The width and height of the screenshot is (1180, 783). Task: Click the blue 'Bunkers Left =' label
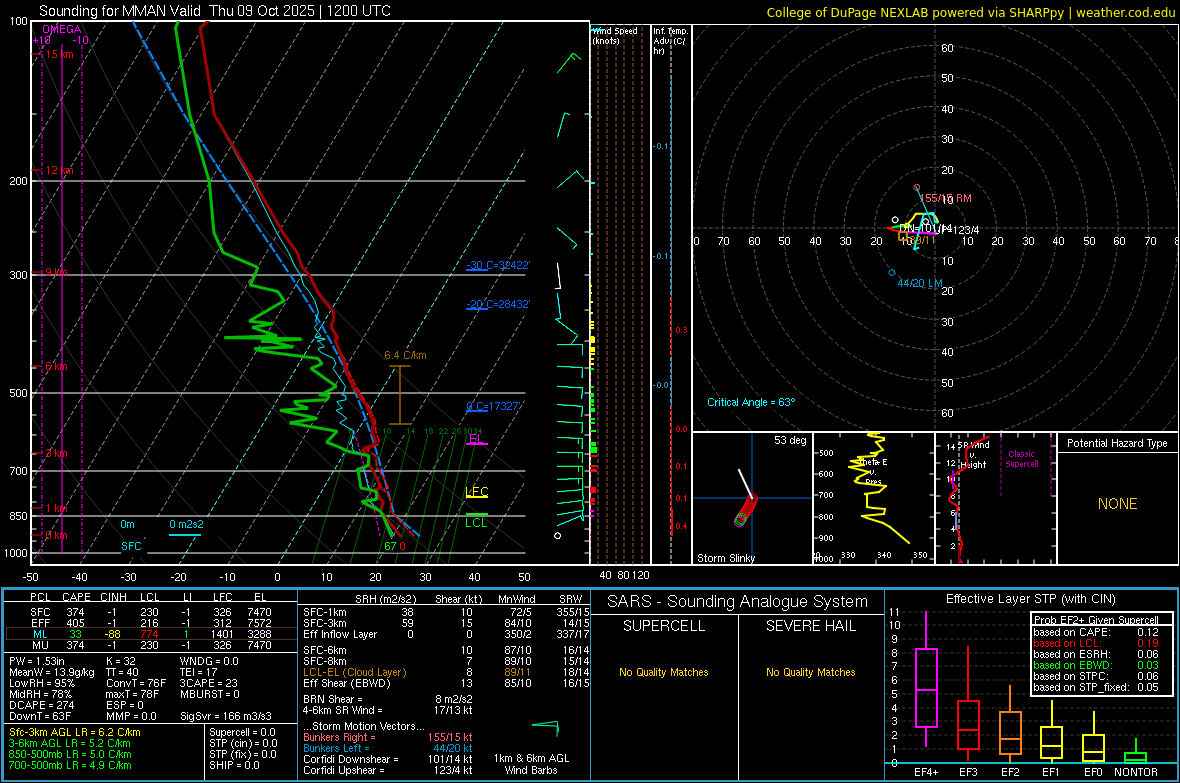pos(336,748)
